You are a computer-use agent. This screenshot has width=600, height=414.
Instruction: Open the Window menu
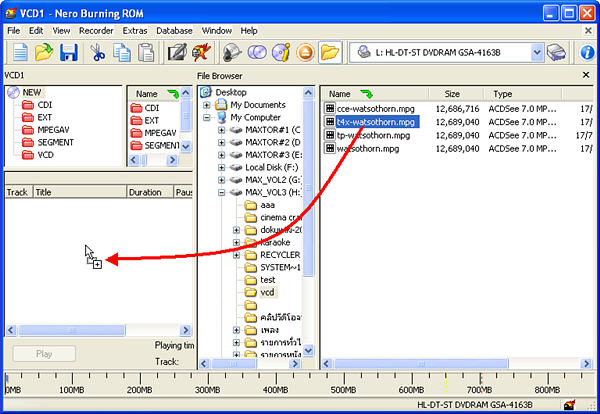tap(217, 31)
